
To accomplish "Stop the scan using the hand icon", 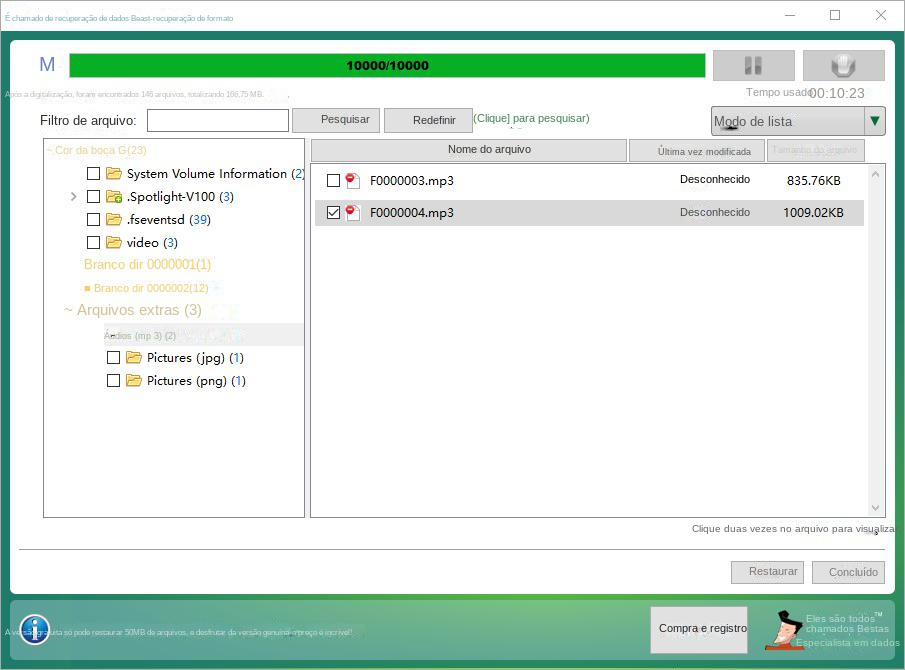I will pos(843,66).
